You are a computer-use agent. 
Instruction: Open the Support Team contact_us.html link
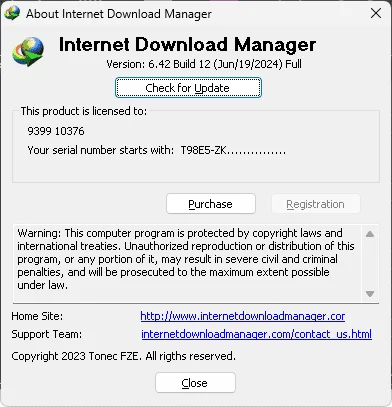256,334
